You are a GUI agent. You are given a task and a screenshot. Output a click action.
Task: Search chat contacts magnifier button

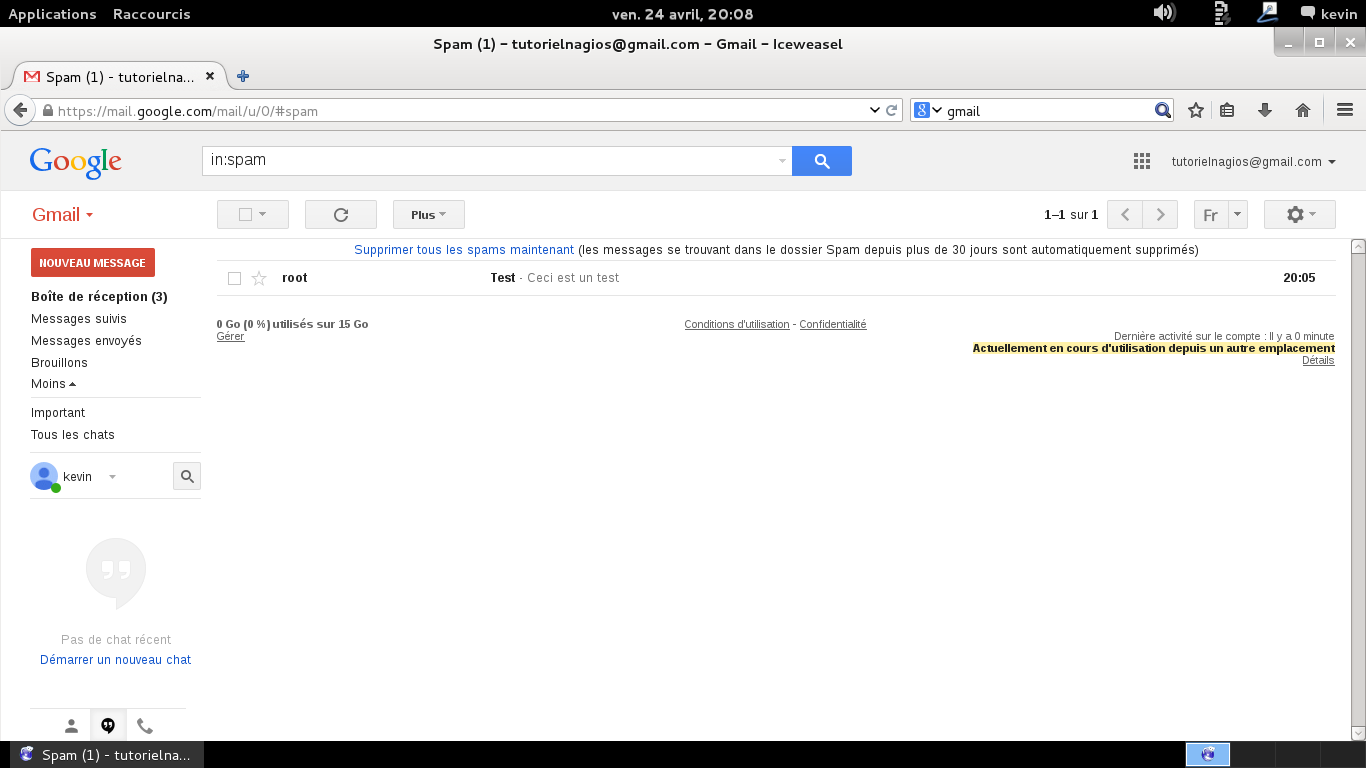pyautogui.click(x=187, y=476)
